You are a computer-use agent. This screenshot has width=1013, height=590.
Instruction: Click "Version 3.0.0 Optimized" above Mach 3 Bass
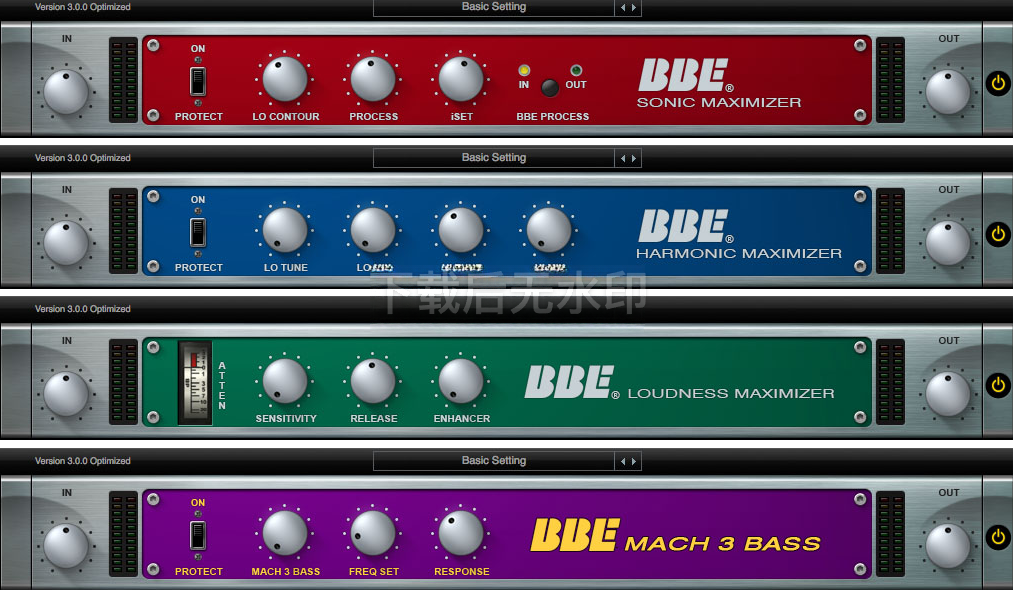(x=83, y=461)
